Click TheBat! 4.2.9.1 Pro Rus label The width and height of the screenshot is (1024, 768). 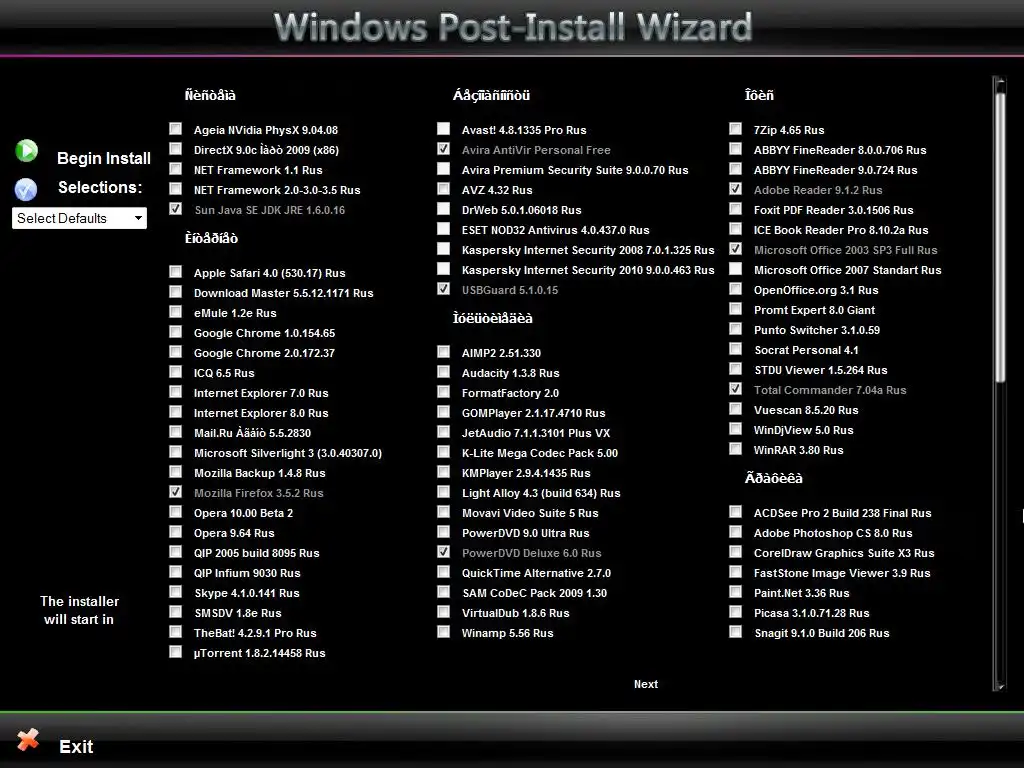click(x=255, y=633)
